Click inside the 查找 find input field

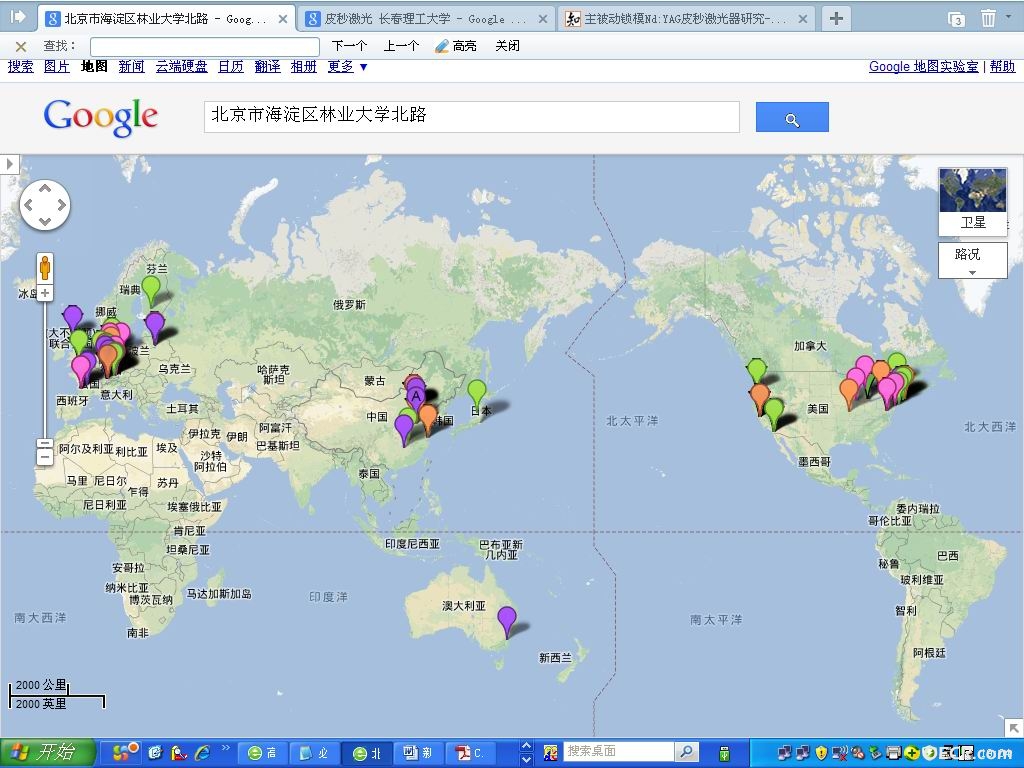[204, 46]
